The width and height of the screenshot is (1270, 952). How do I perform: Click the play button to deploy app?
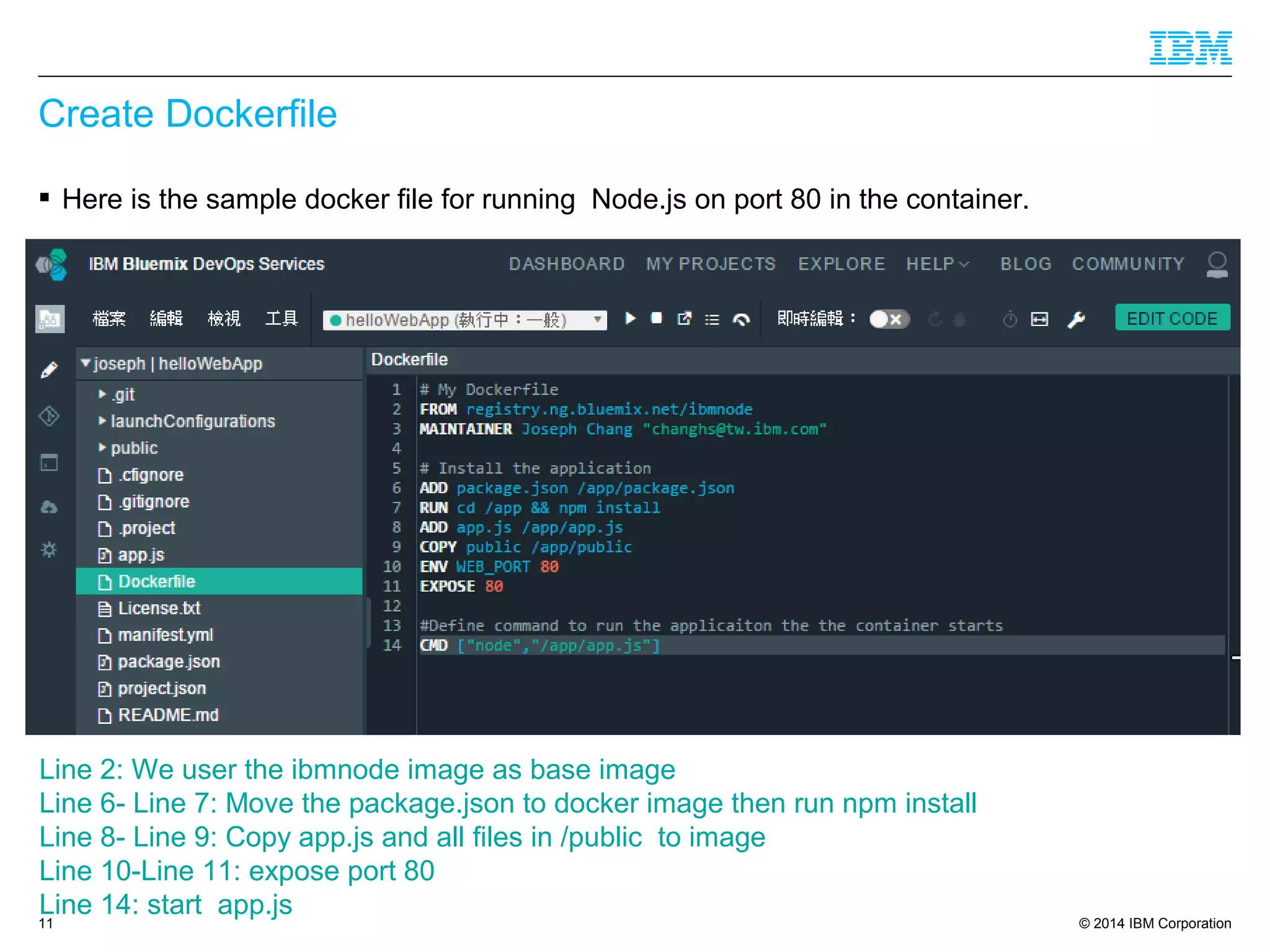point(630,319)
